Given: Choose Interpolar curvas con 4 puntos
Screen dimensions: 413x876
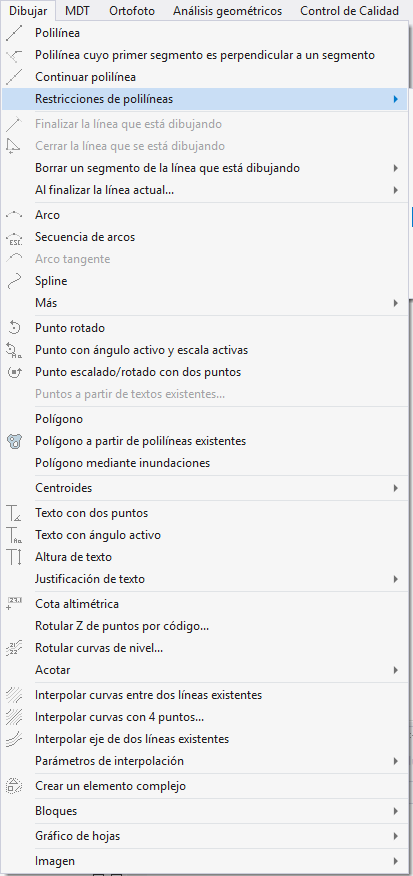Looking at the screenshot, I should (119, 717).
